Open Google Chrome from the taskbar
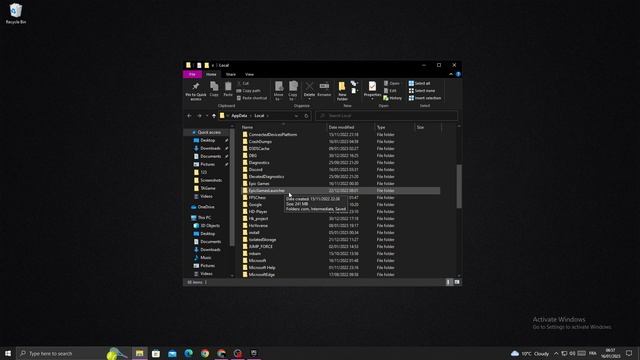This screenshot has height=360, width=640. (x=205, y=353)
